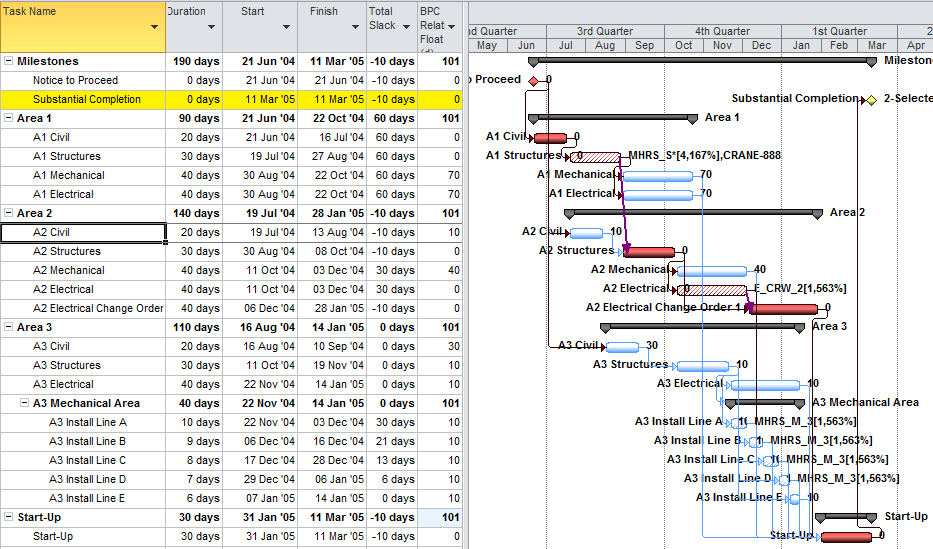Select the A2 Mechanical task name
The width and height of the screenshot is (933, 549).
point(68,271)
